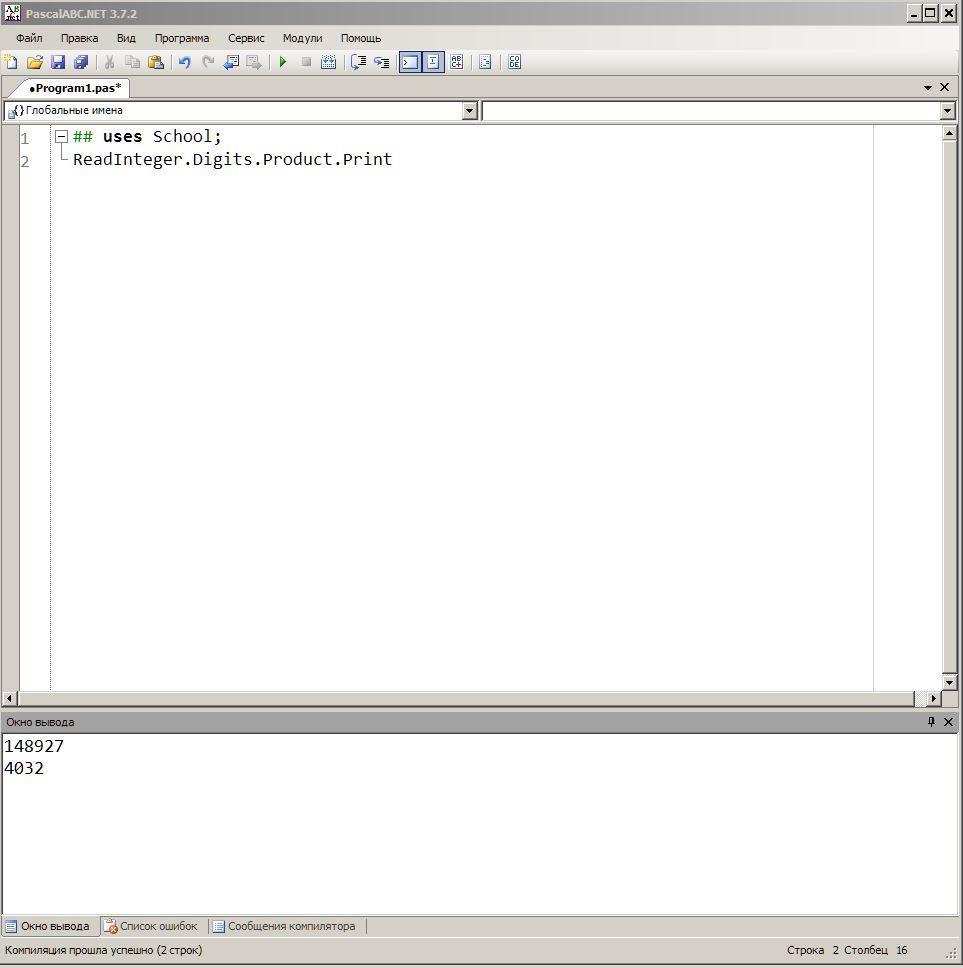Click the Save All icon

click(x=81, y=62)
